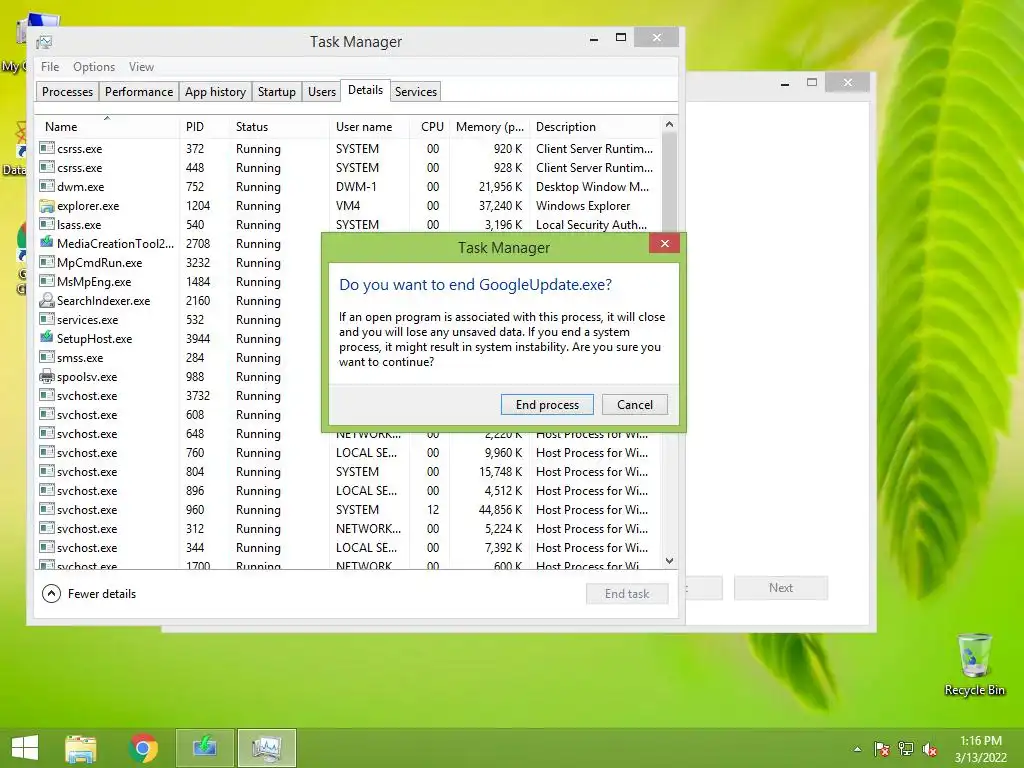Screen dimensions: 1024x768
Task: Click Next in the background setup window
Action: (x=781, y=588)
